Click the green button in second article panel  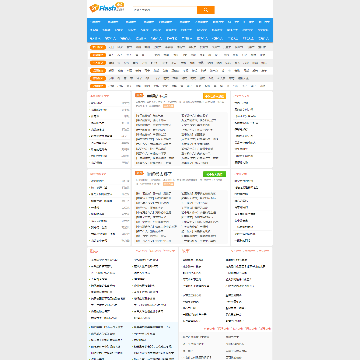pyautogui.click(x=214, y=174)
